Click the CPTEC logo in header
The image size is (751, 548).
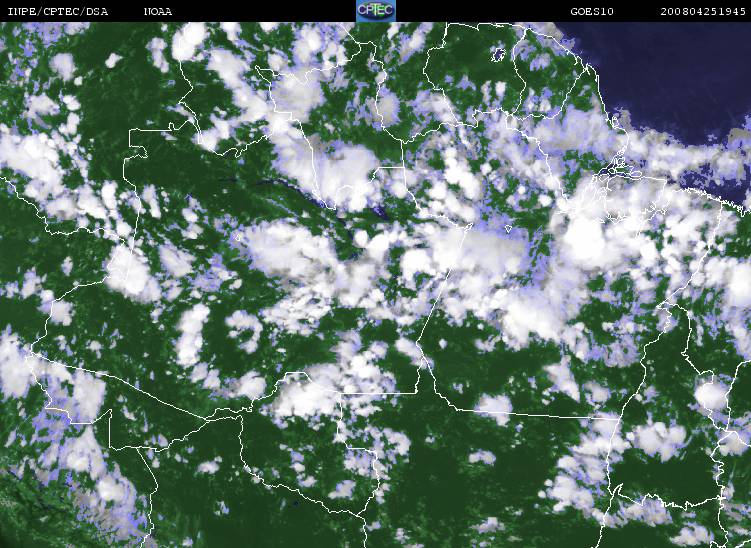click(x=376, y=11)
